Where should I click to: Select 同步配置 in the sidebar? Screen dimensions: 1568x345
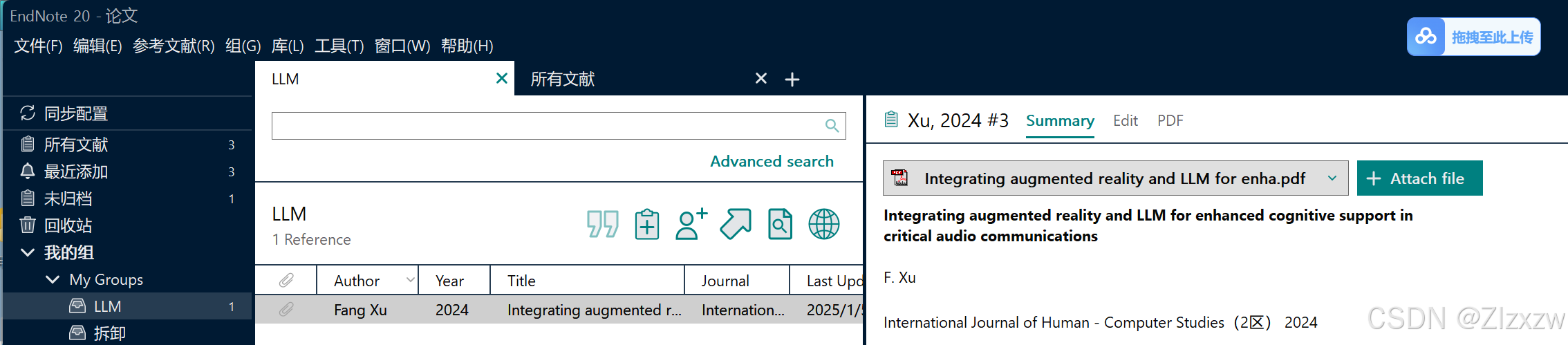[128, 113]
